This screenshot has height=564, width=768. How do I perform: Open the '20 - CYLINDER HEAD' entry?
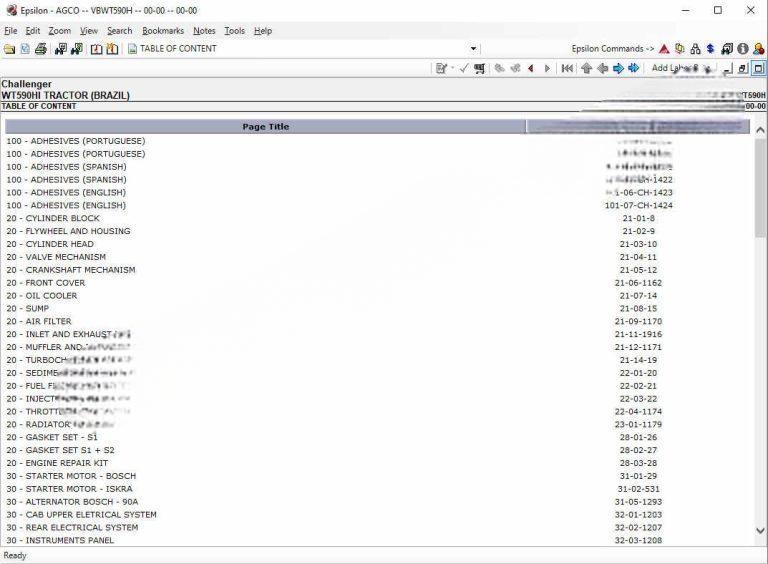click(x=50, y=244)
